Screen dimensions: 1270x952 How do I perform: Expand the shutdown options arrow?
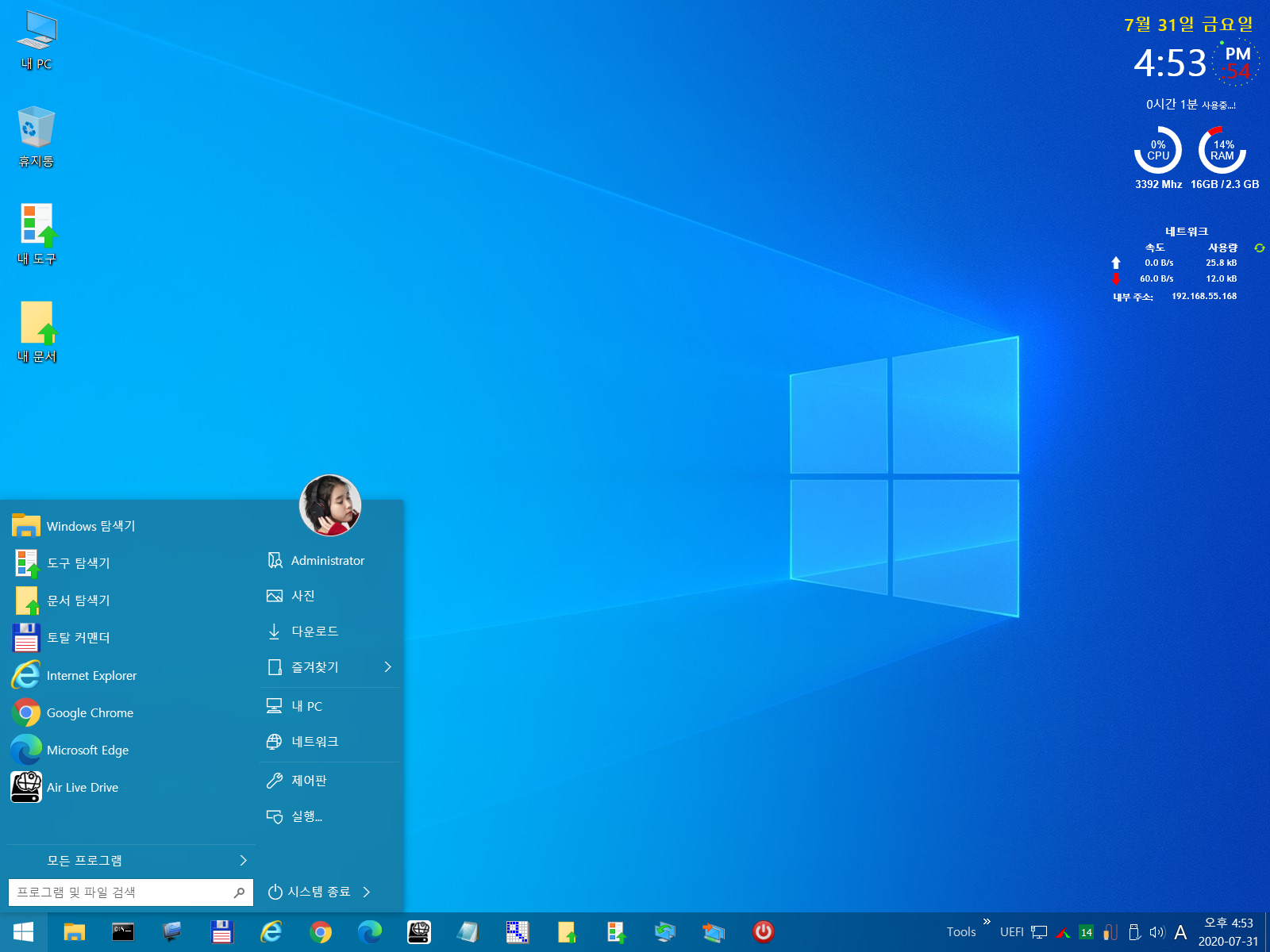tap(367, 892)
